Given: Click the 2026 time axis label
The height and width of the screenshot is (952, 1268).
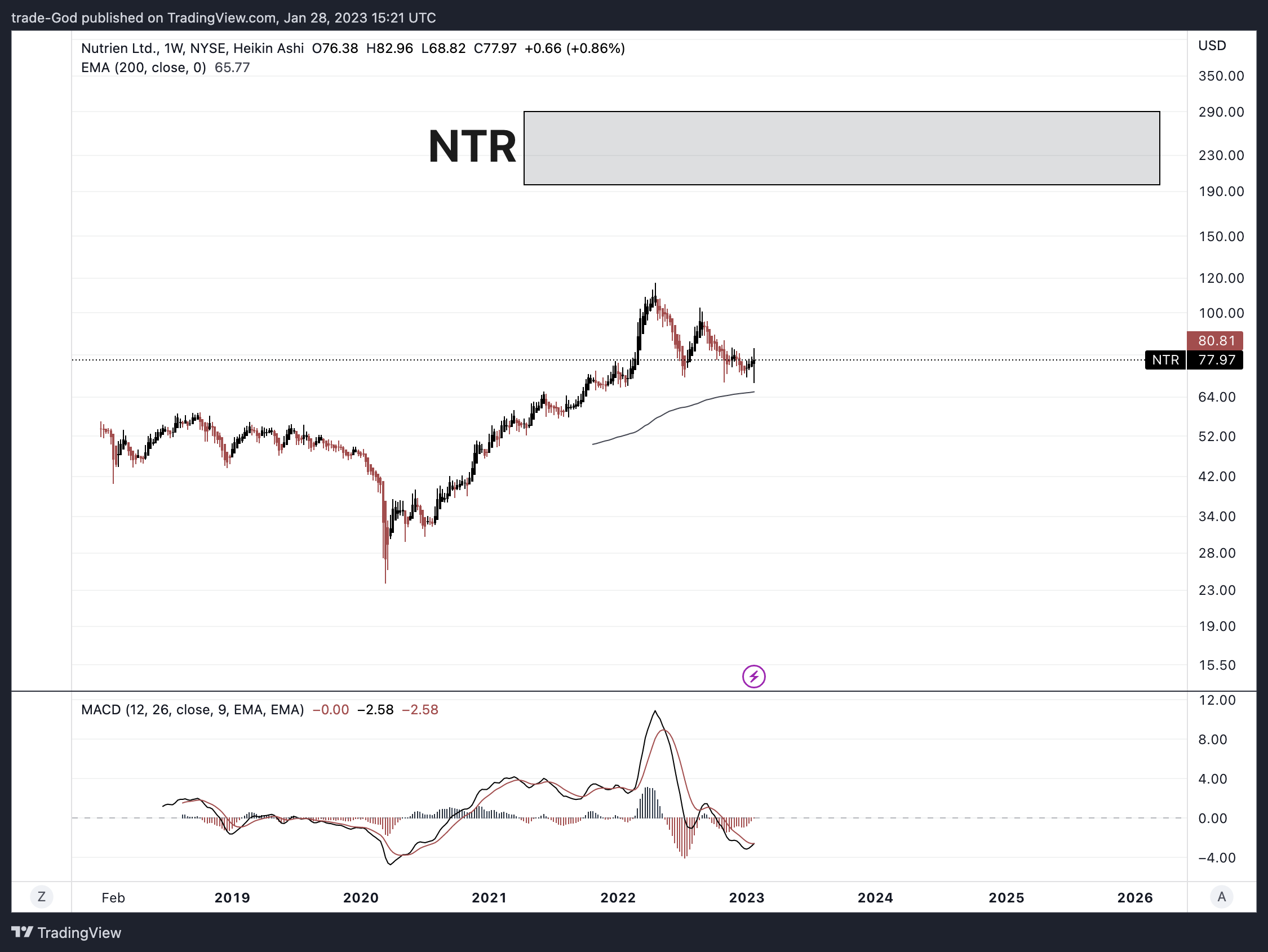Looking at the screenshot, I should tap(1135, 897).
